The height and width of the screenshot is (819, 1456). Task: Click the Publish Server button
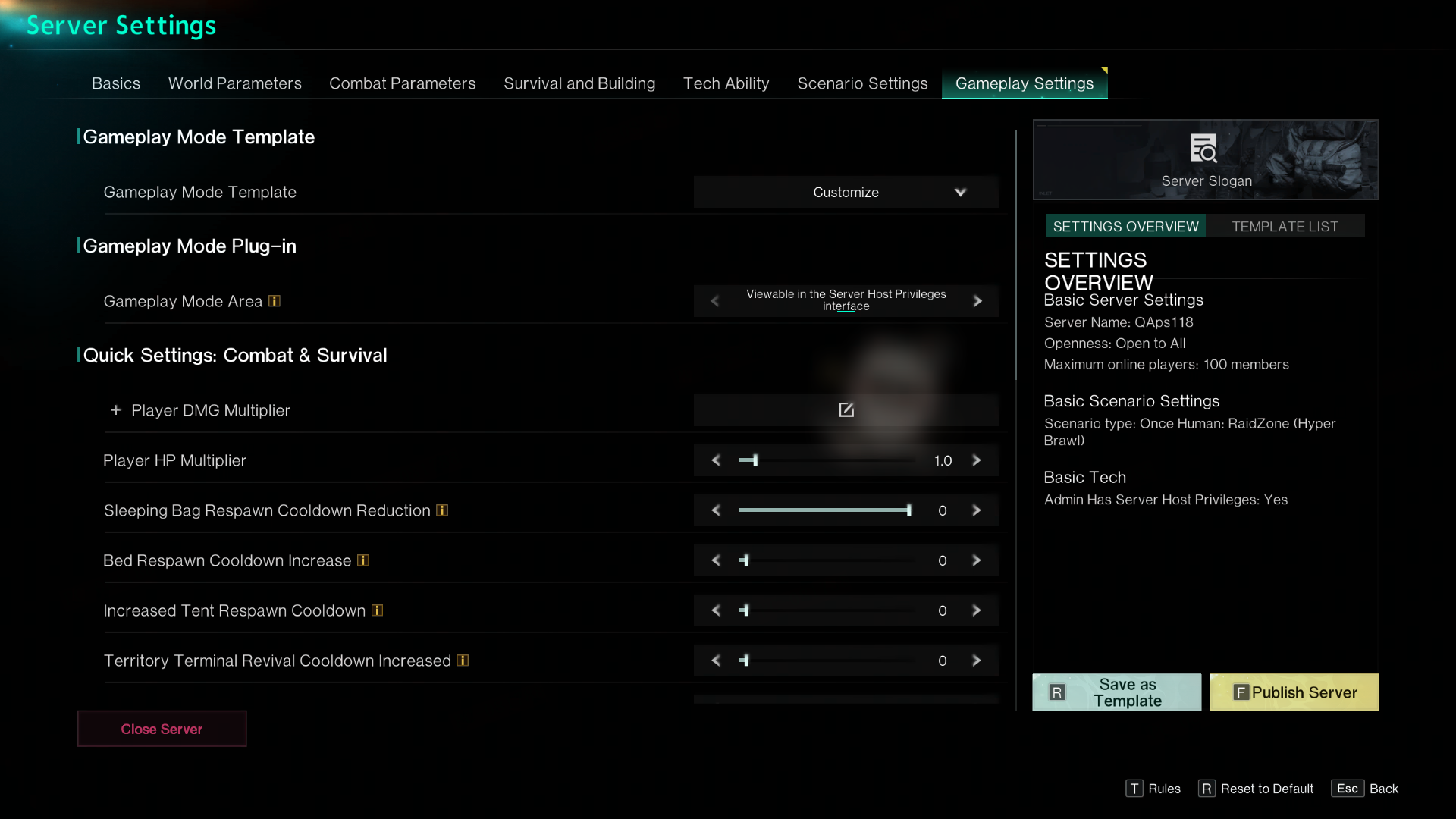[x=1294, y=692]
